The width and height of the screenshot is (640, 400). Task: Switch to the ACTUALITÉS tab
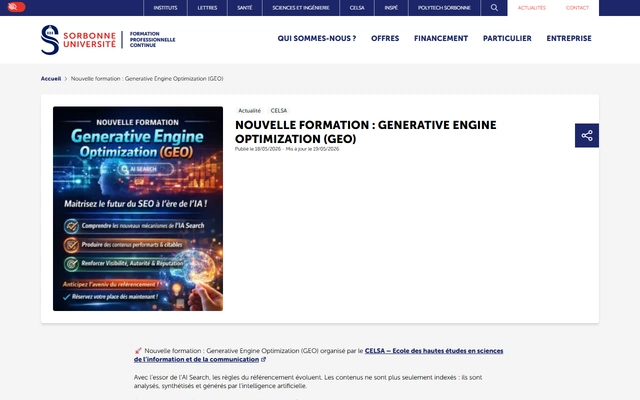tap(531, 8)
